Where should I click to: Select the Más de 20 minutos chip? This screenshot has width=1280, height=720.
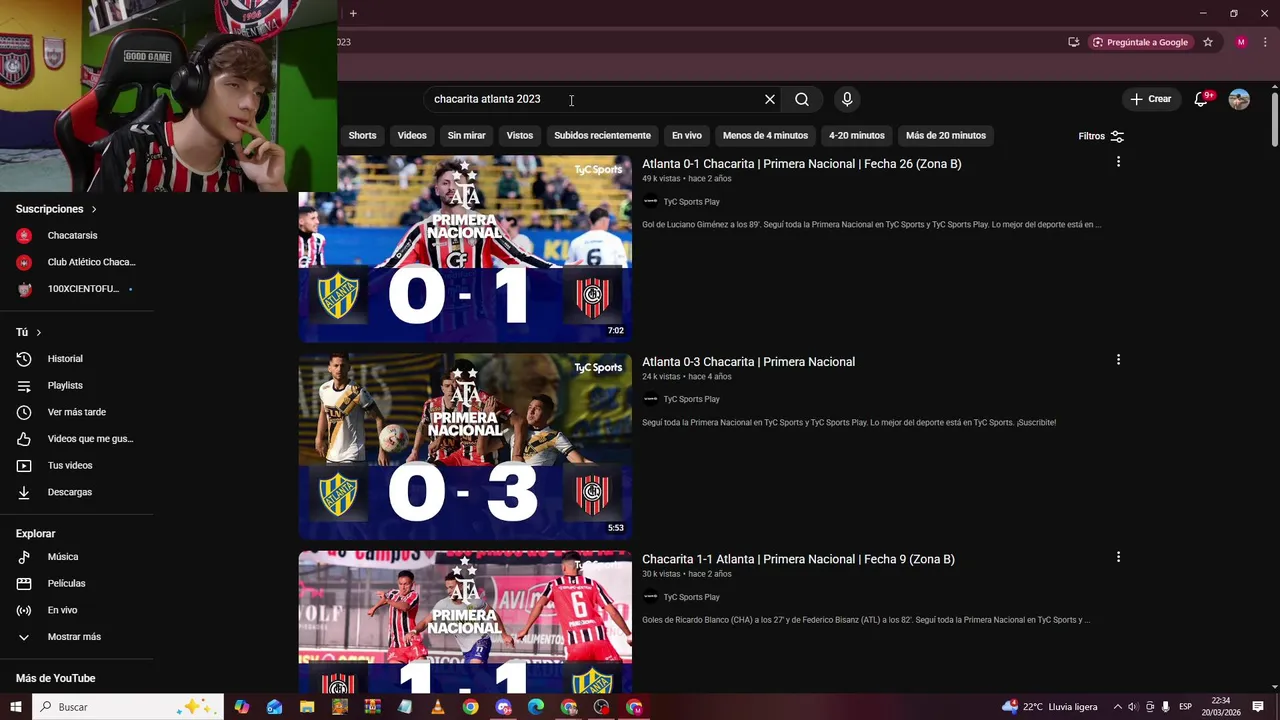946,136
